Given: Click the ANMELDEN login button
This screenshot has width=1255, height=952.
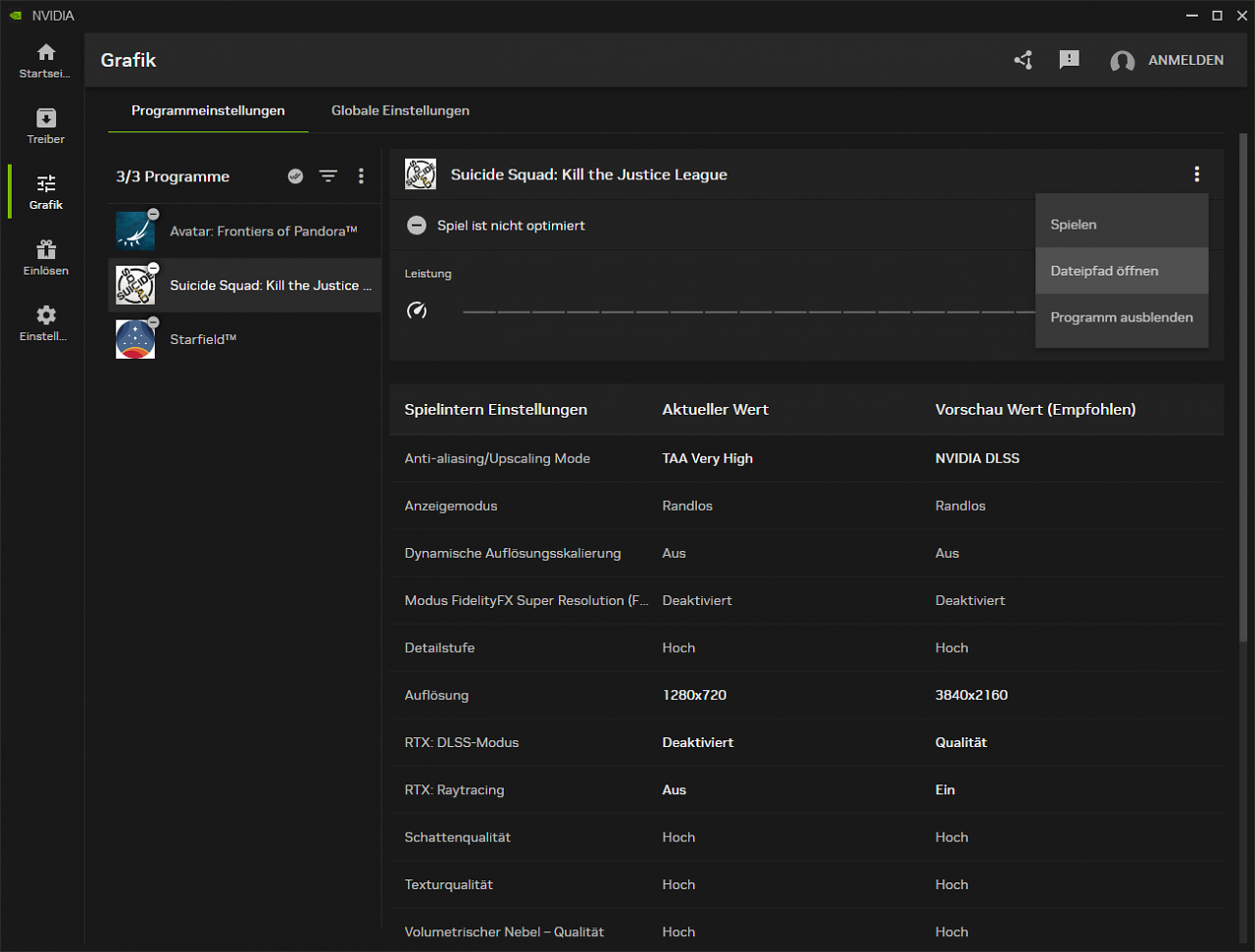Looking at the screenshot, I should 1185,60.
